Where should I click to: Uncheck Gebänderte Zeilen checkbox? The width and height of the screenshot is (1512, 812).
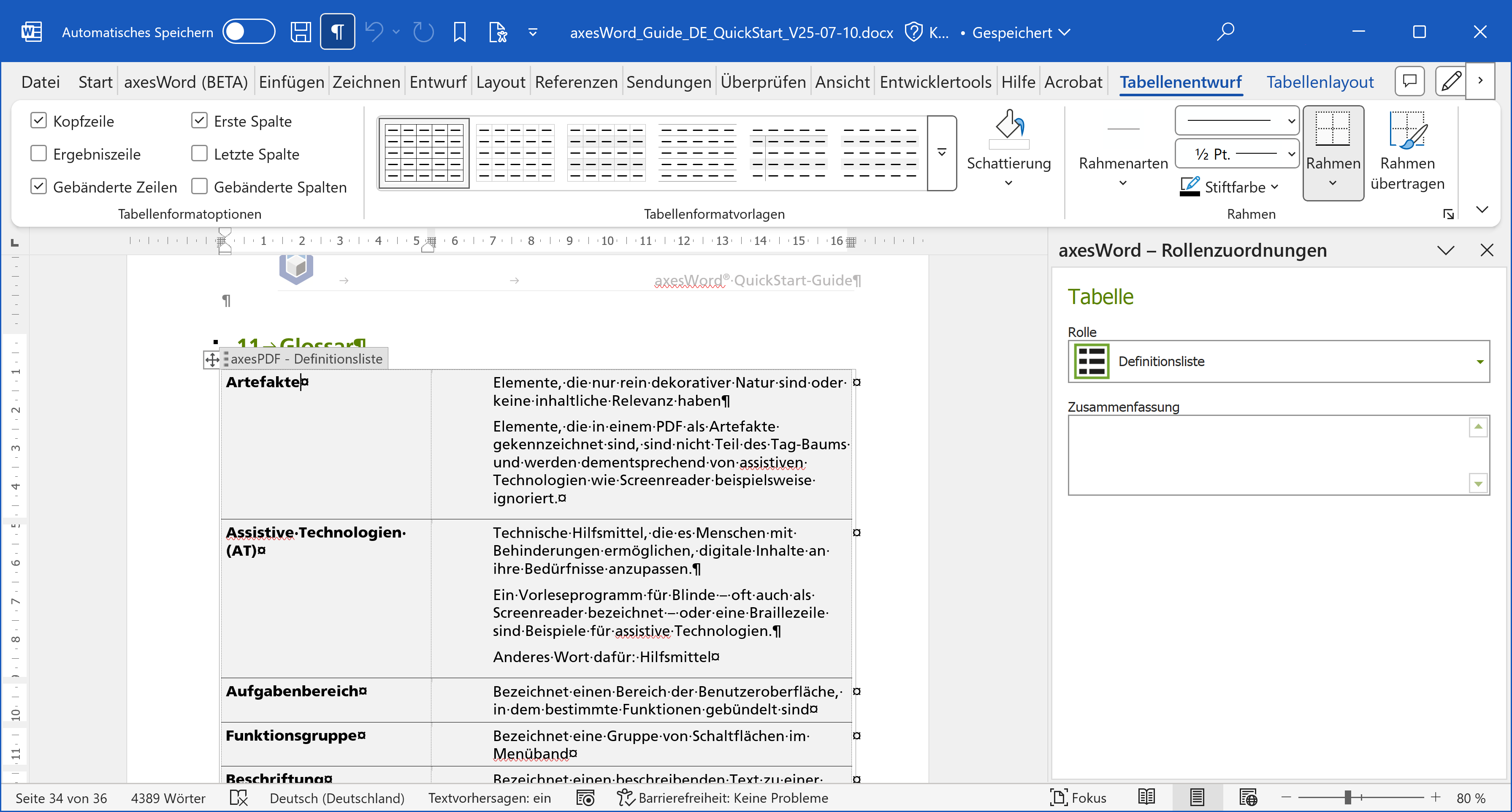[38, 186]
